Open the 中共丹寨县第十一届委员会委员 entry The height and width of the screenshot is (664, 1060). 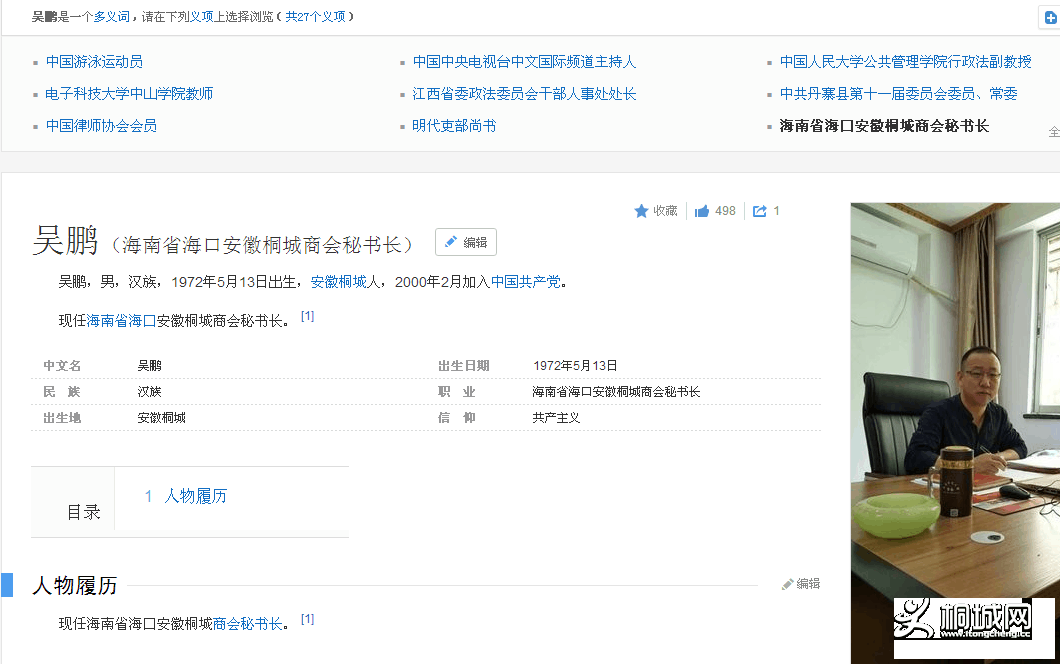pyautogui.click(x=898, y=94)
